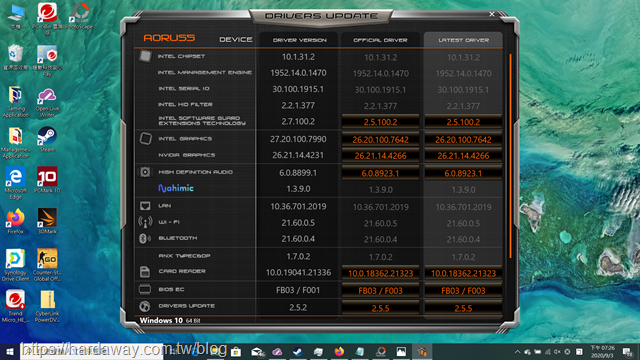This screenshot has height=360, width=640.
Task: Click the AORUS5 logo
Action: coord(169,38)
